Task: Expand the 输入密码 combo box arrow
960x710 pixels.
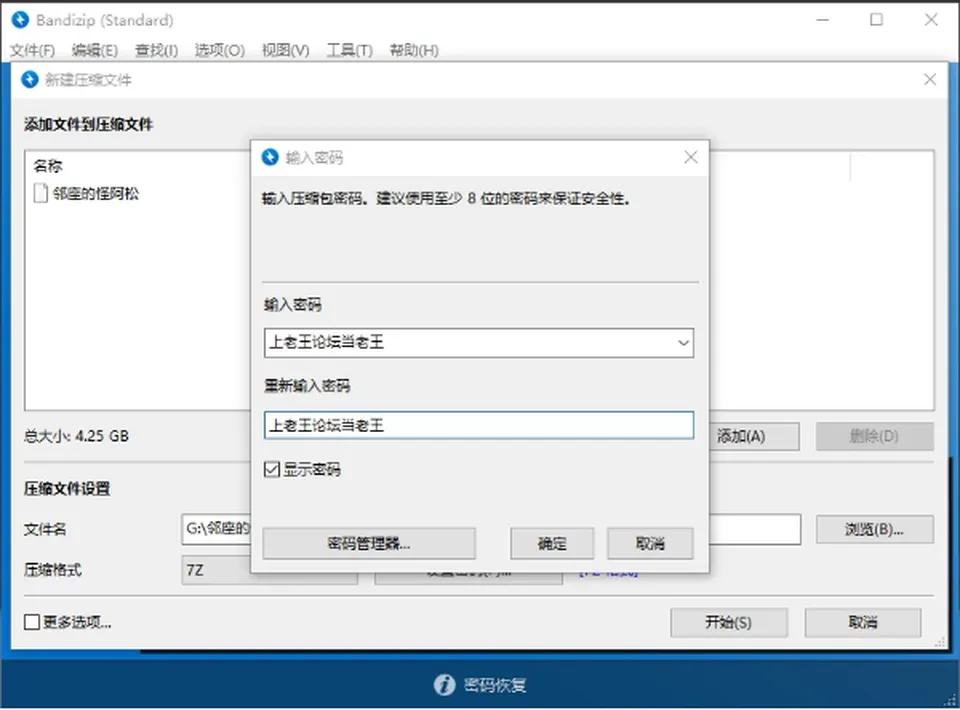Action: click(683, 343)
